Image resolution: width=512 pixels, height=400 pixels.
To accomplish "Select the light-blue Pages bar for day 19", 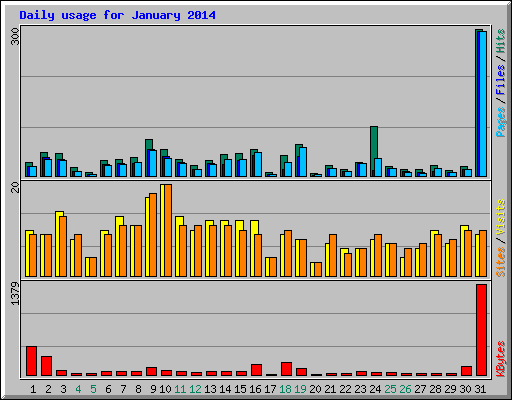I will click(303, 162).
